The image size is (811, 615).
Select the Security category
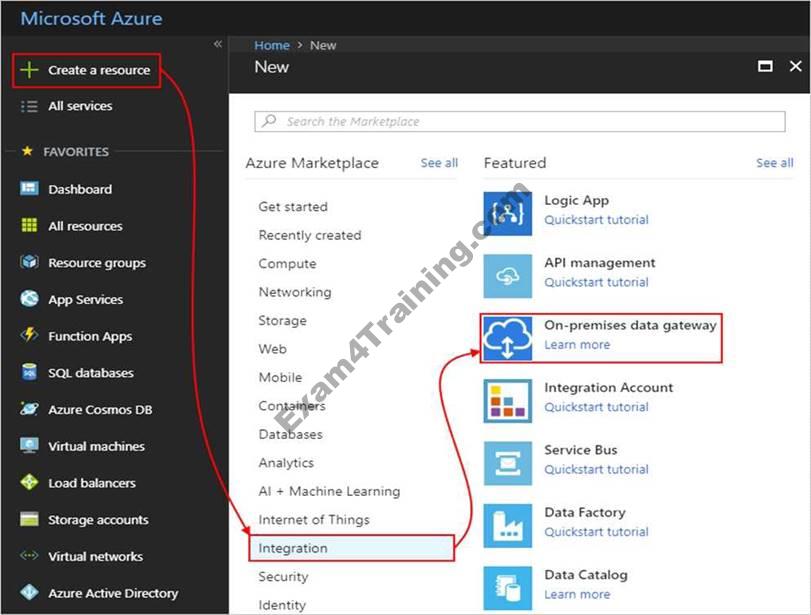click(283, 577)
